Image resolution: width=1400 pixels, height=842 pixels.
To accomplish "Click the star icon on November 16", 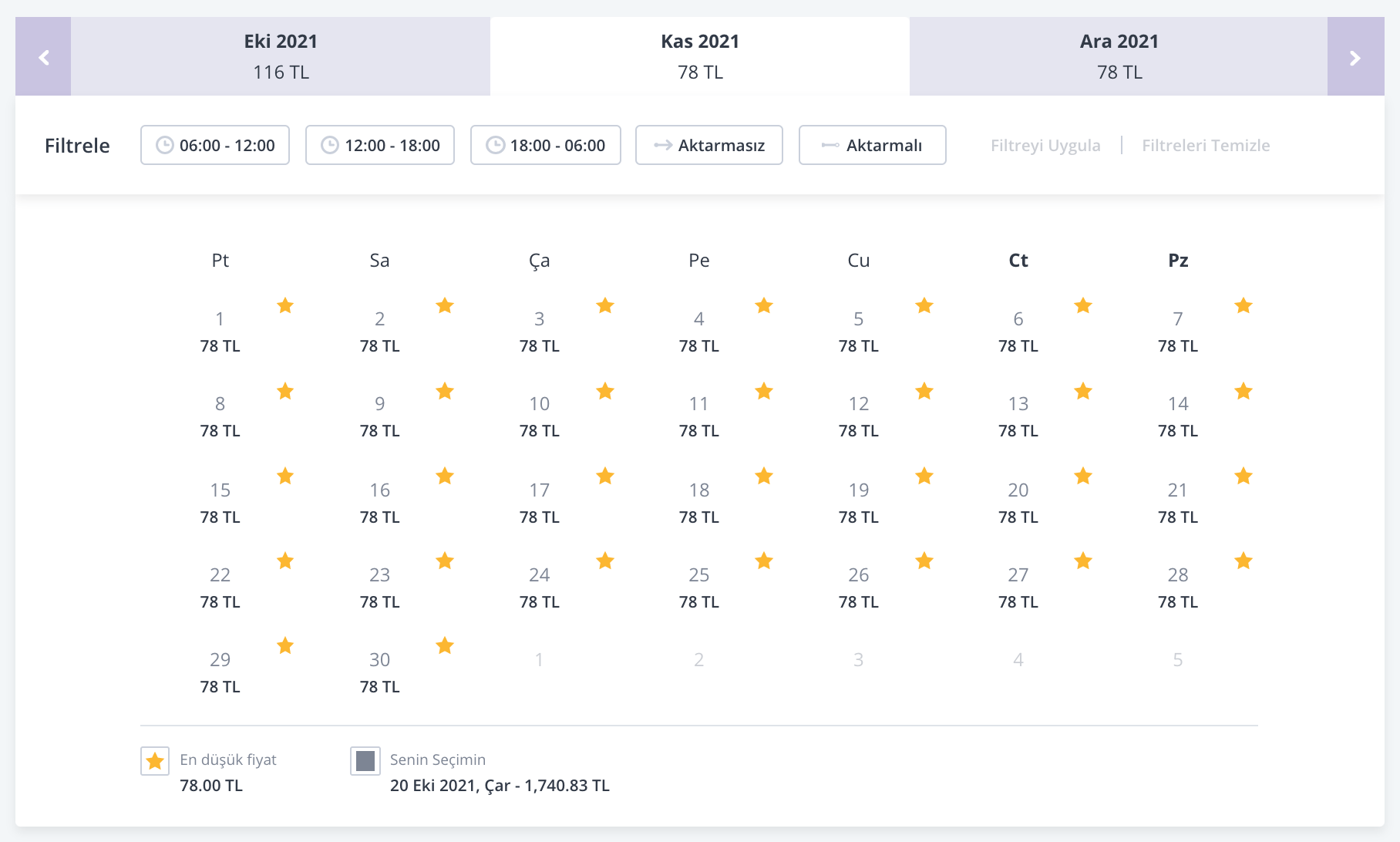I will (x=445, y=476).
